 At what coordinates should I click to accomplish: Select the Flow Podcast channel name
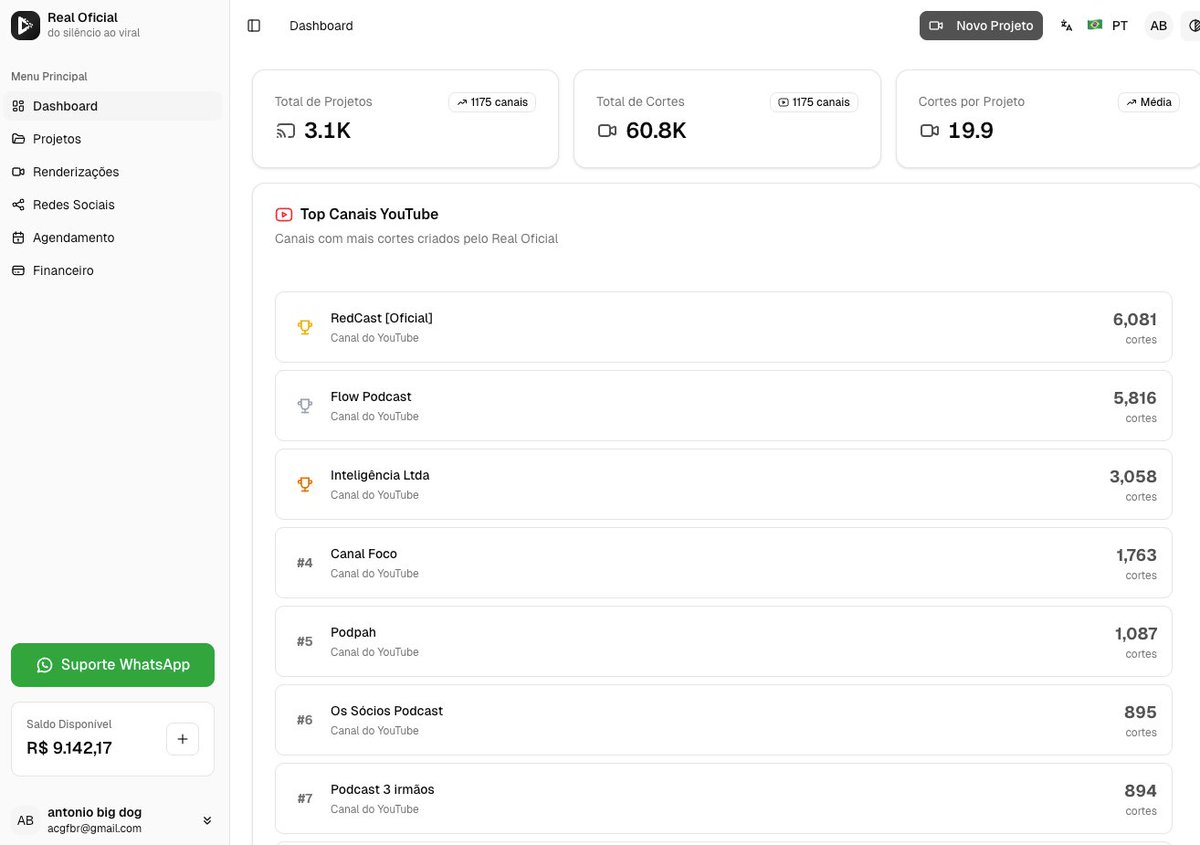[371, 397]
